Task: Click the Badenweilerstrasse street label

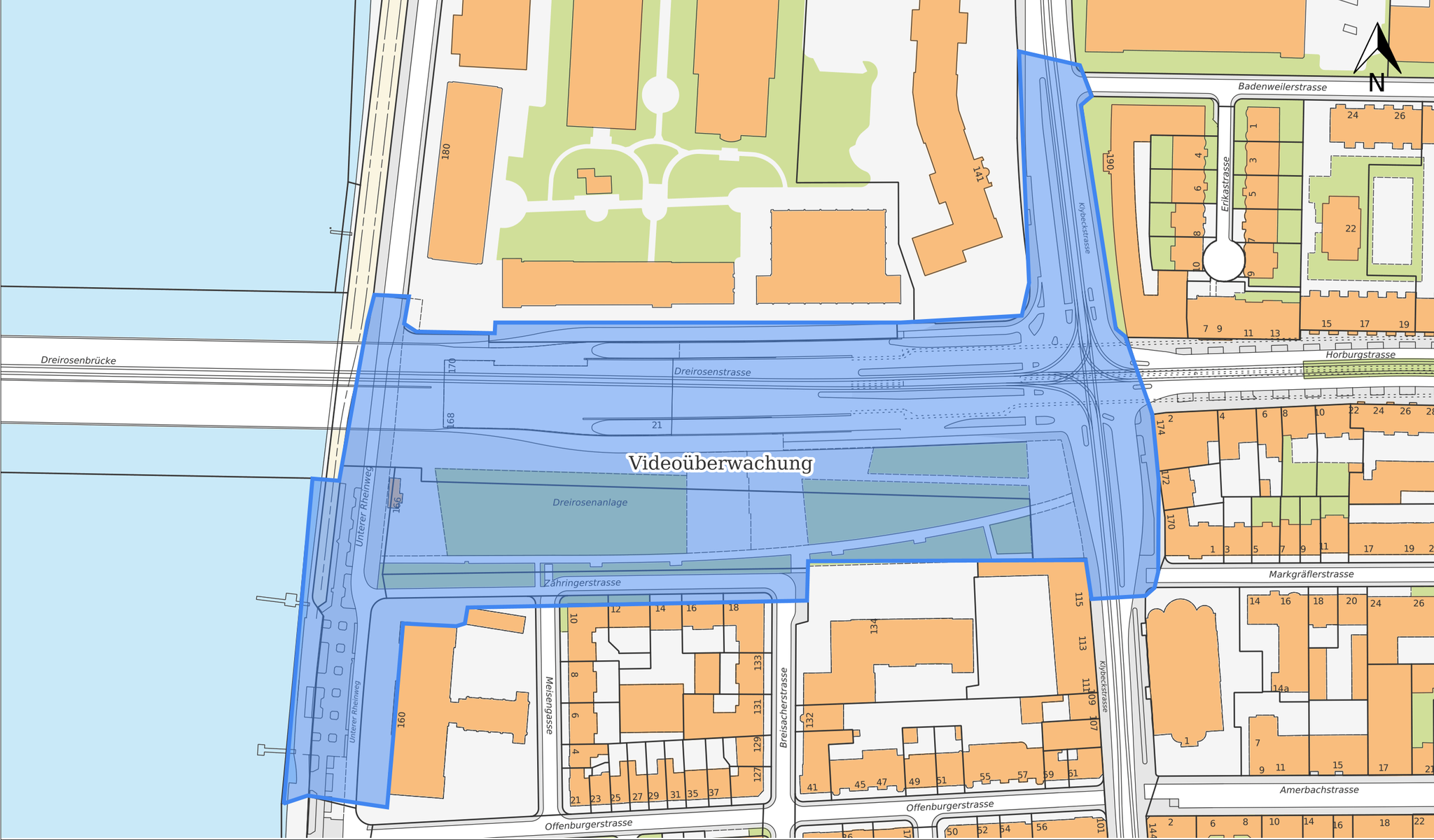Action: point(1282,87)
